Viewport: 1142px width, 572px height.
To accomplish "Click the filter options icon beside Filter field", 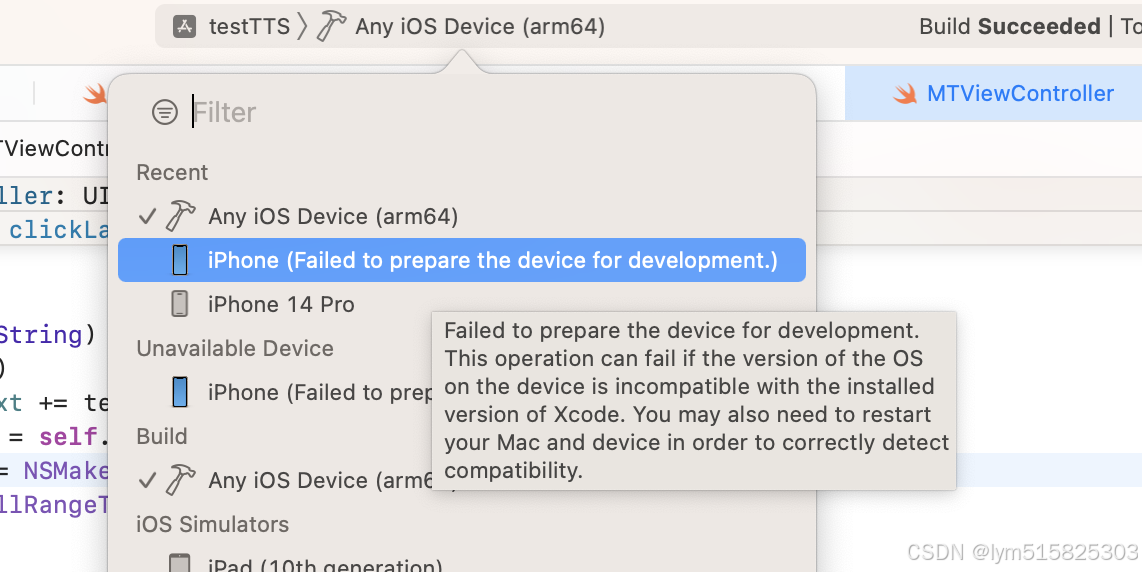I will 165,112.
